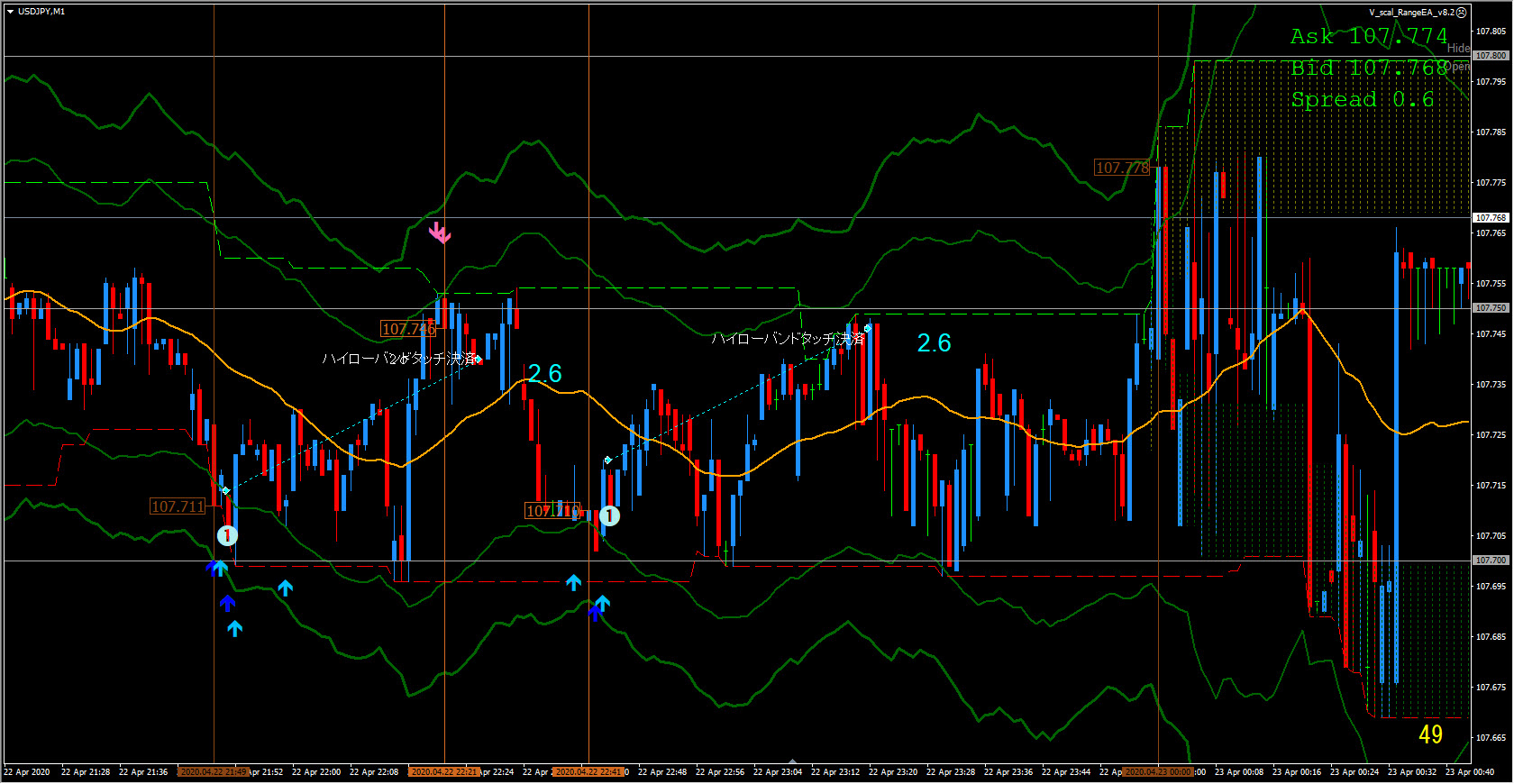
Task: Click the 23 Apr 00:16 time axis label
Action: click(x=1297, y=772)
